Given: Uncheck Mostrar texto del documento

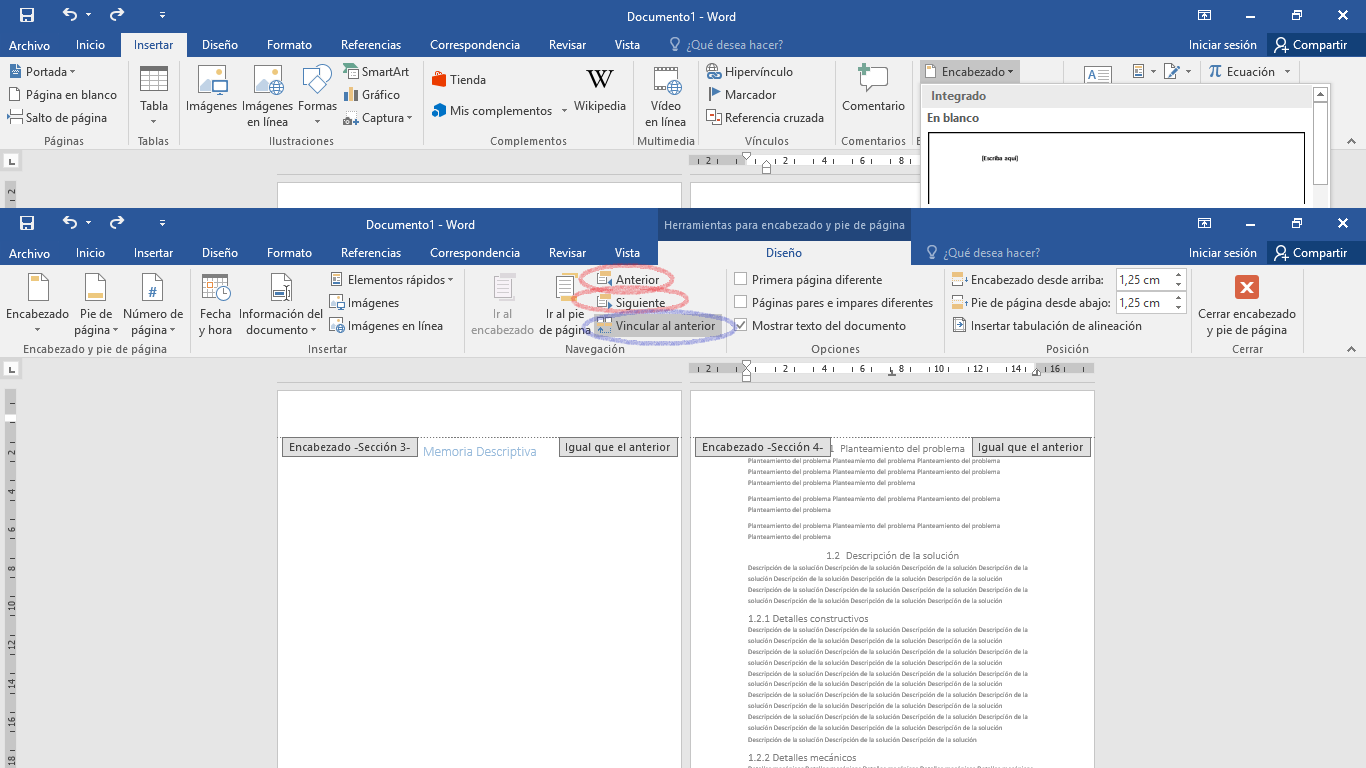Looking at the screenshot, I should click(x=820, y=326).
